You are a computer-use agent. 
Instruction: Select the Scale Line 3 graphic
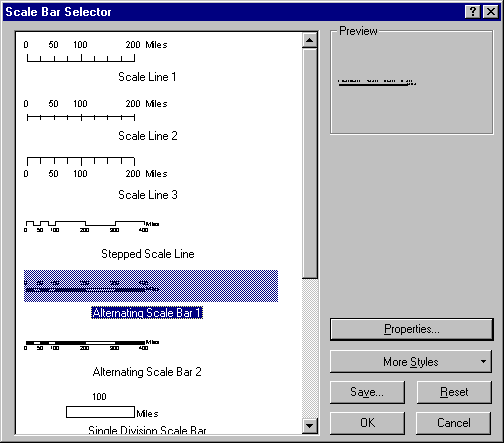click(x=95, y=167)
